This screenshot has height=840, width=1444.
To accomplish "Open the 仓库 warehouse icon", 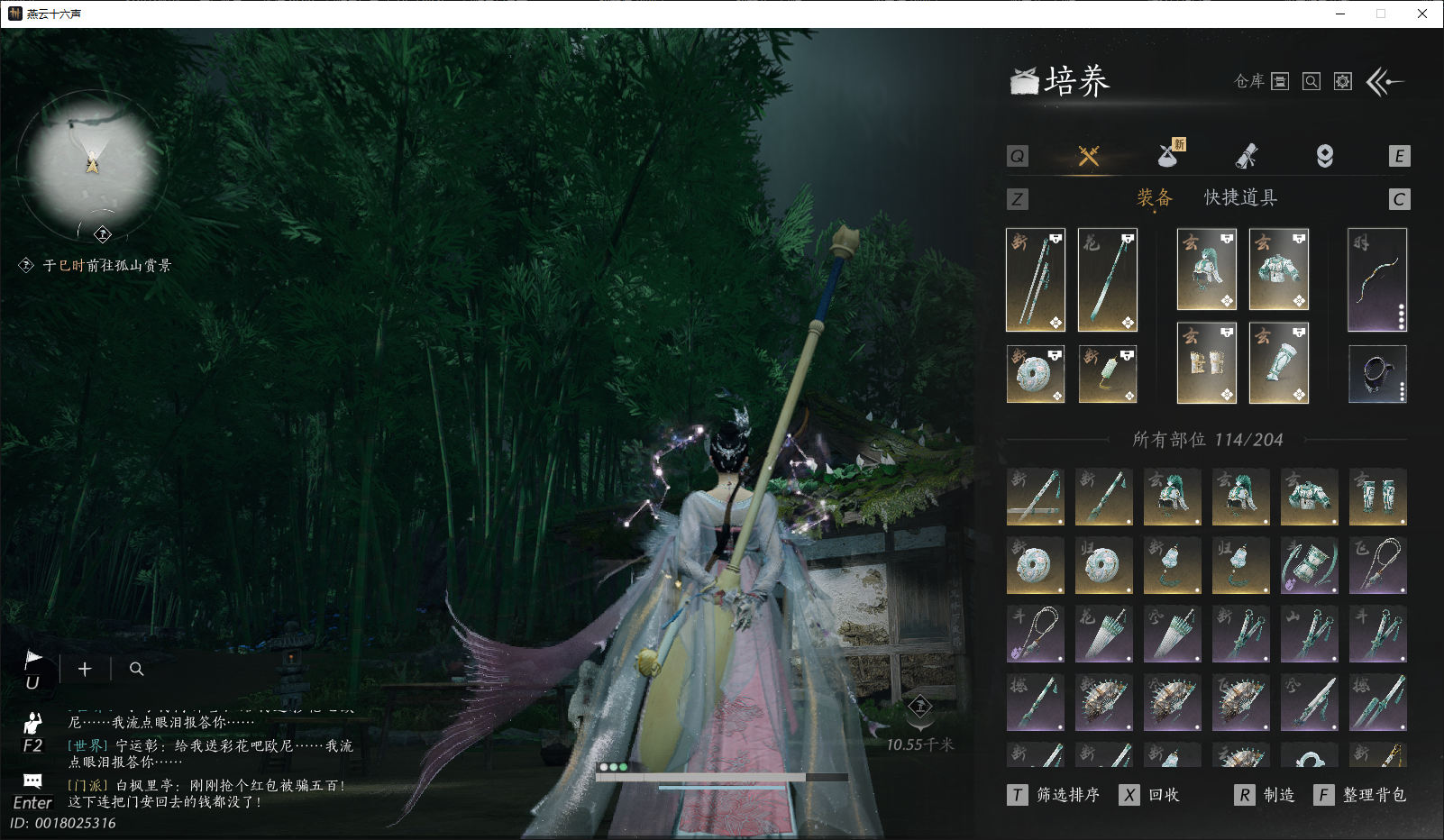I will 1280,81.
